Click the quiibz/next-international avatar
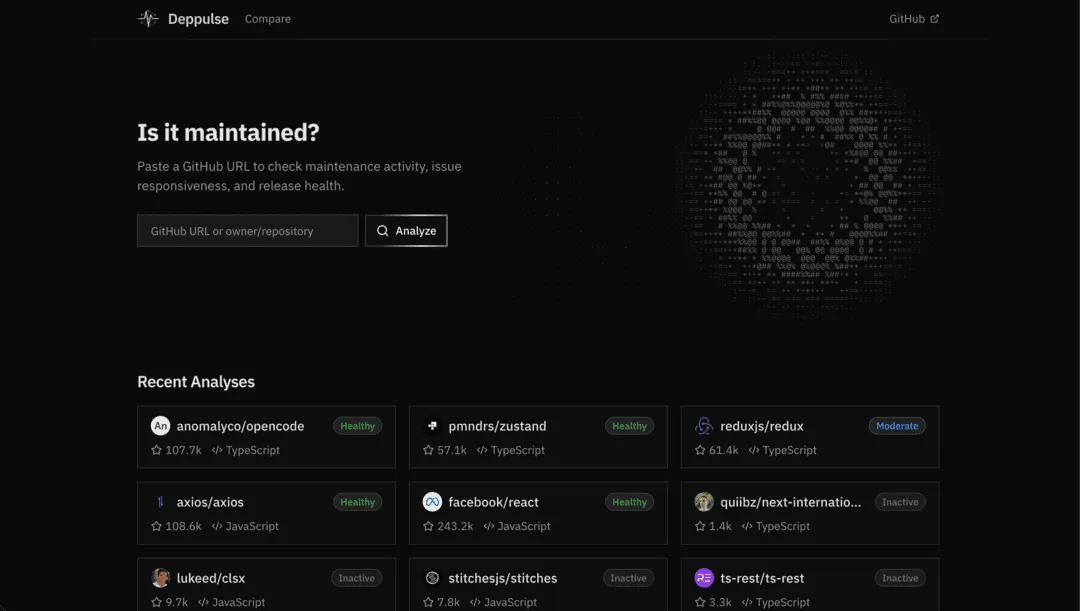Viewport: 1080px width, 611px height. 704,502
